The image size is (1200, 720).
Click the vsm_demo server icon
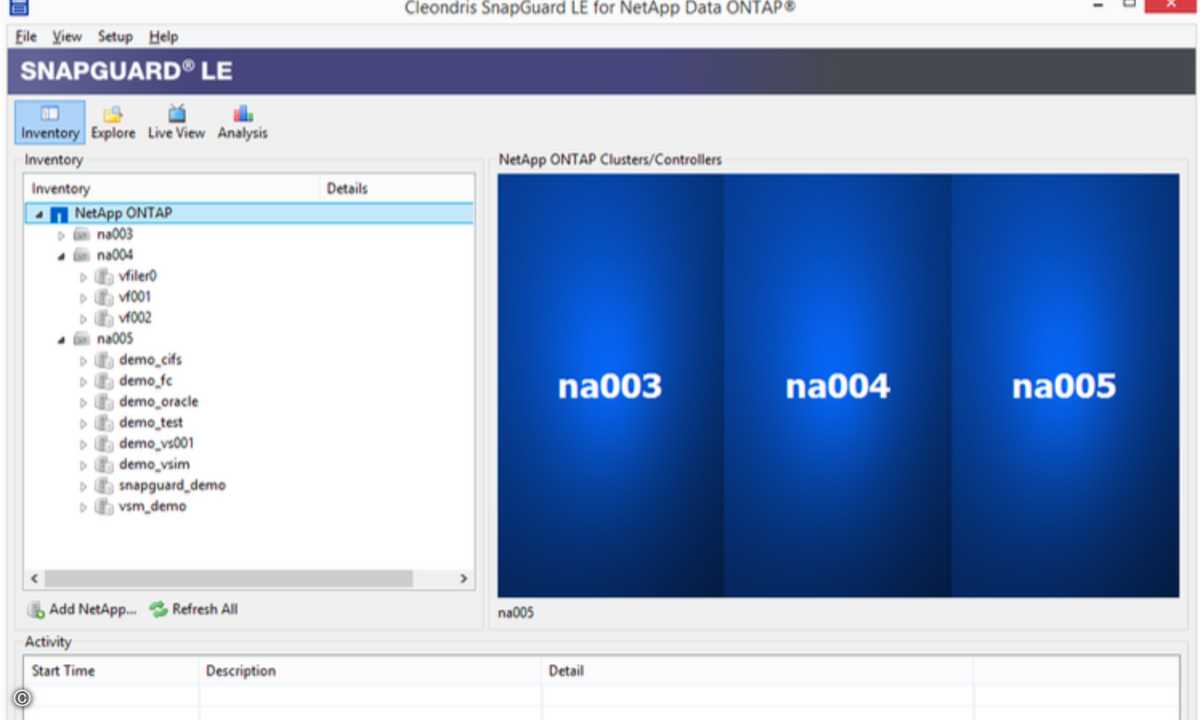point(103,507)
